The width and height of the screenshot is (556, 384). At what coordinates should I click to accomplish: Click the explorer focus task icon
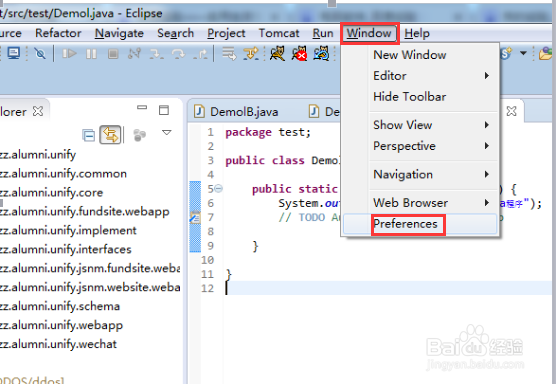[x=139, y=135]
